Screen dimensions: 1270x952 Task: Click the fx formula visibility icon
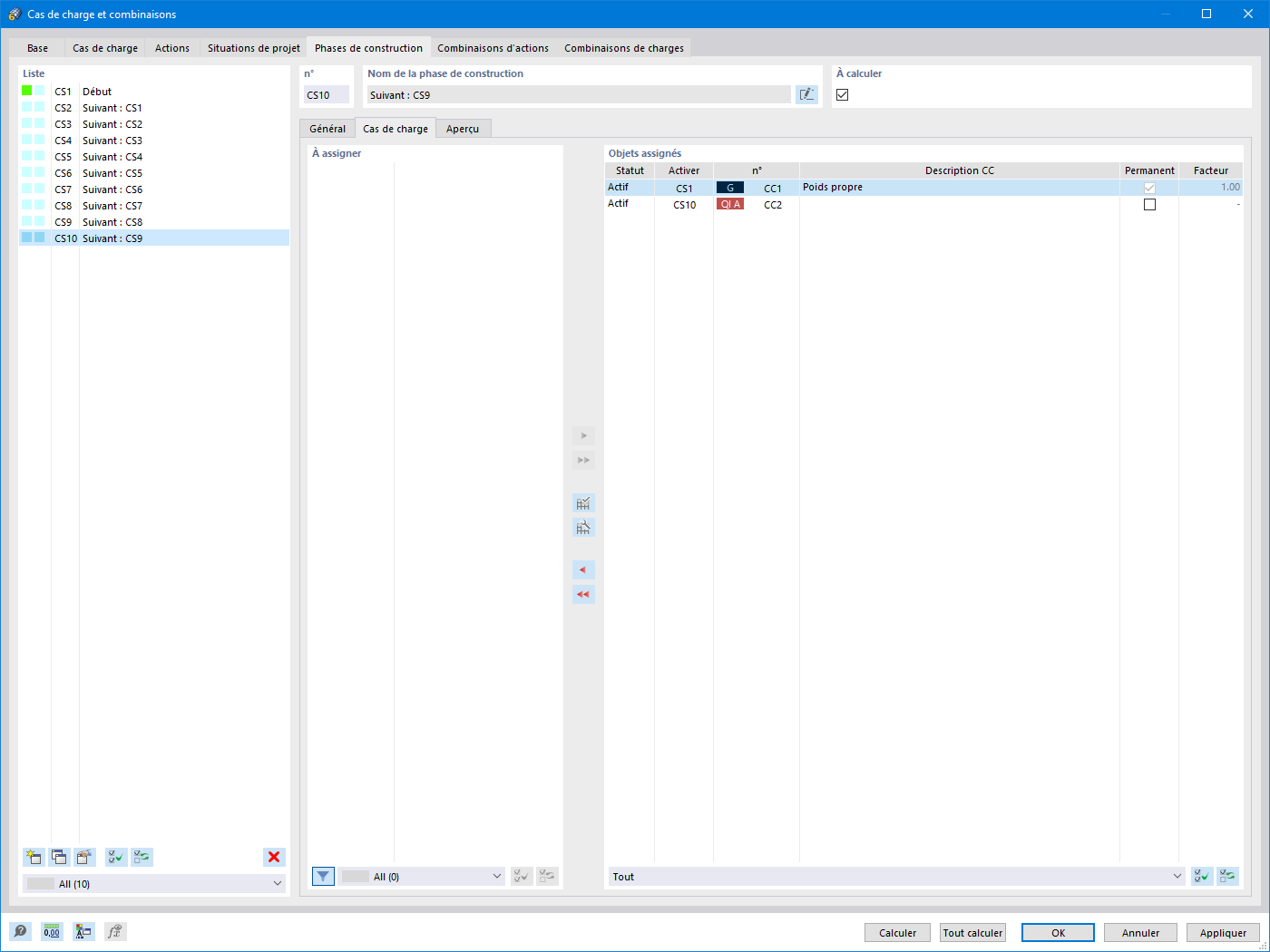click(x=115, y=931)
